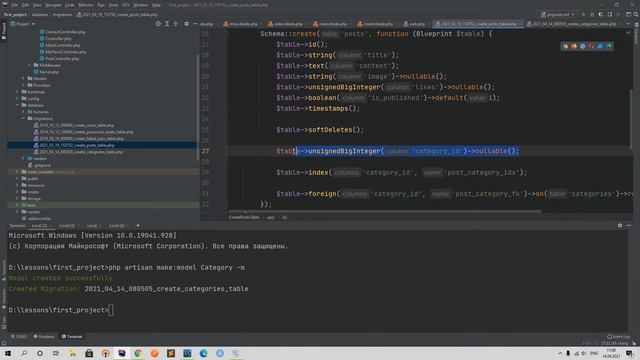Click the collapse all icon in Project panel
This screenshot has width=640, height=360.
click(176, 24)
